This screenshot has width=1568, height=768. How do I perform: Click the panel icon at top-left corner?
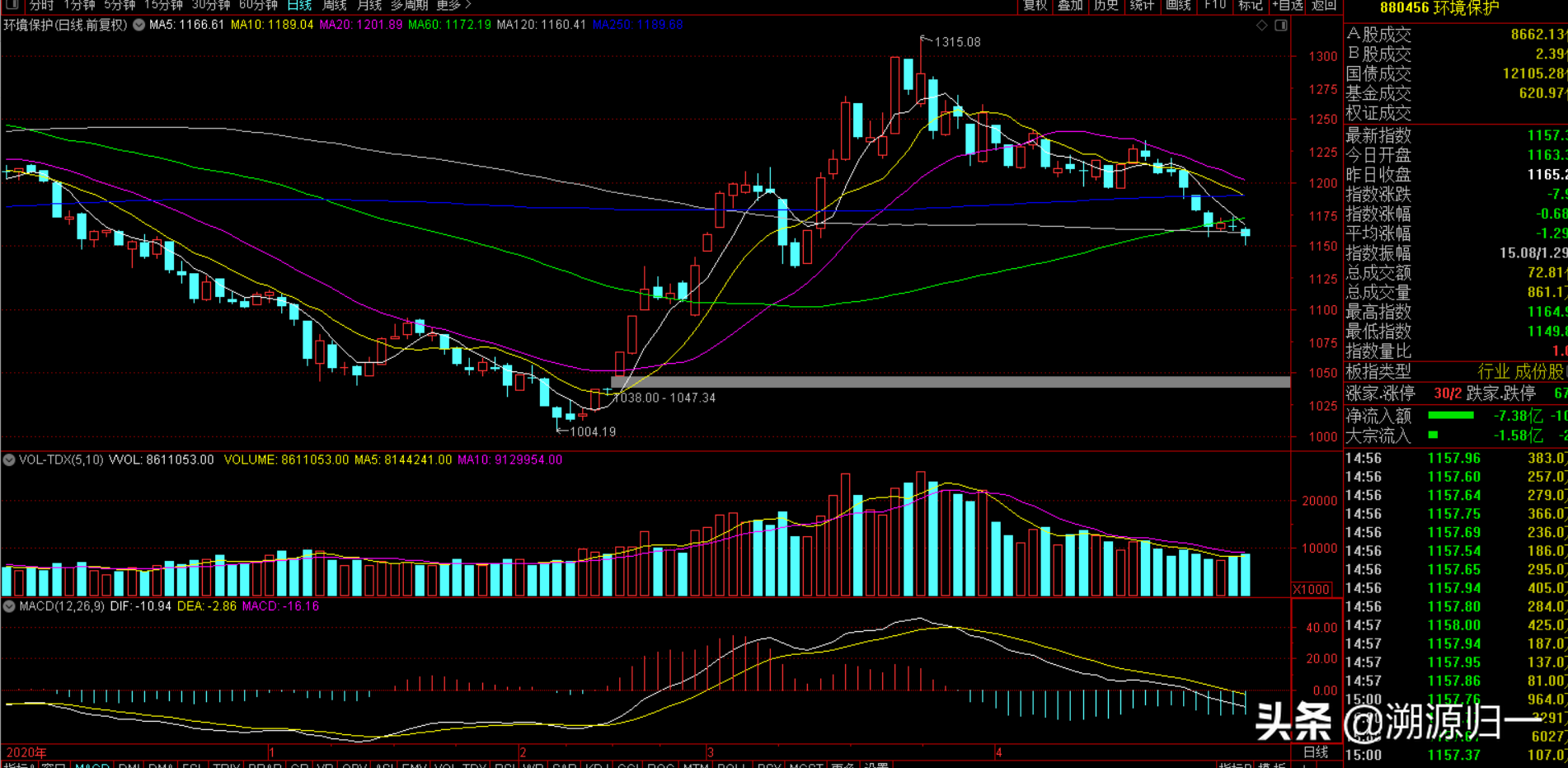pyautogui.click(x=12, y=5)
